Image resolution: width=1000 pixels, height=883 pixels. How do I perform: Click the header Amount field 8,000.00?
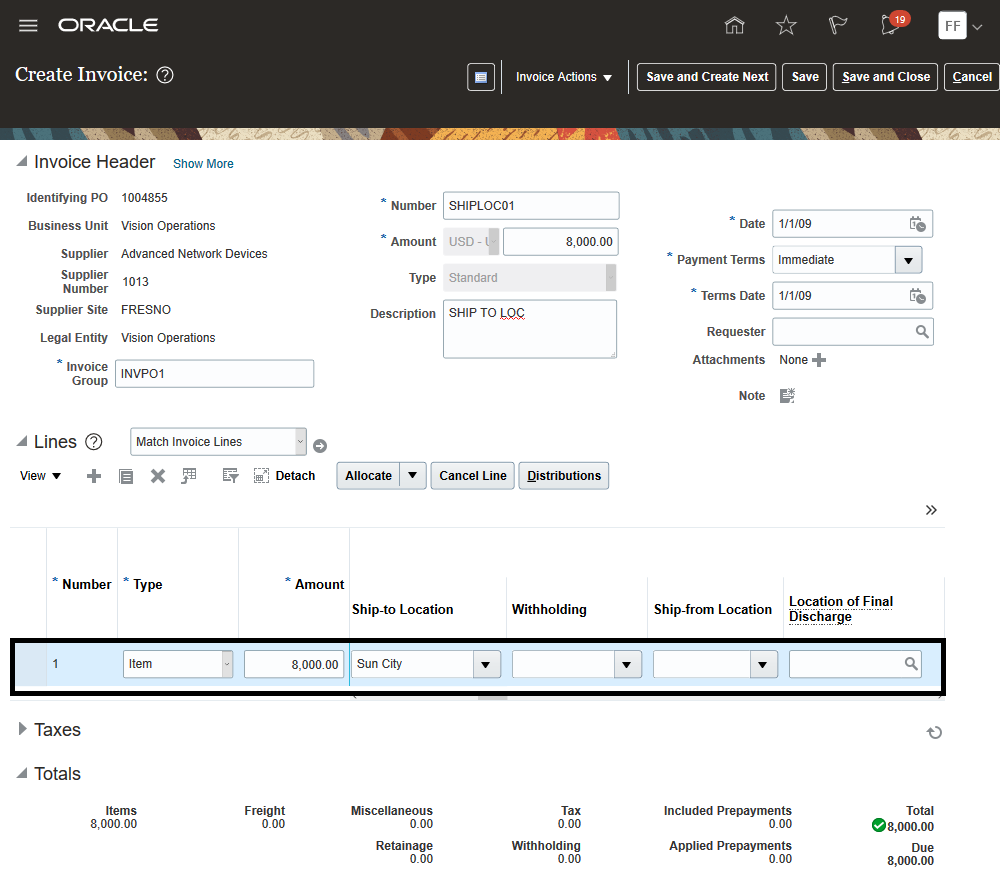tap(561, 242)
